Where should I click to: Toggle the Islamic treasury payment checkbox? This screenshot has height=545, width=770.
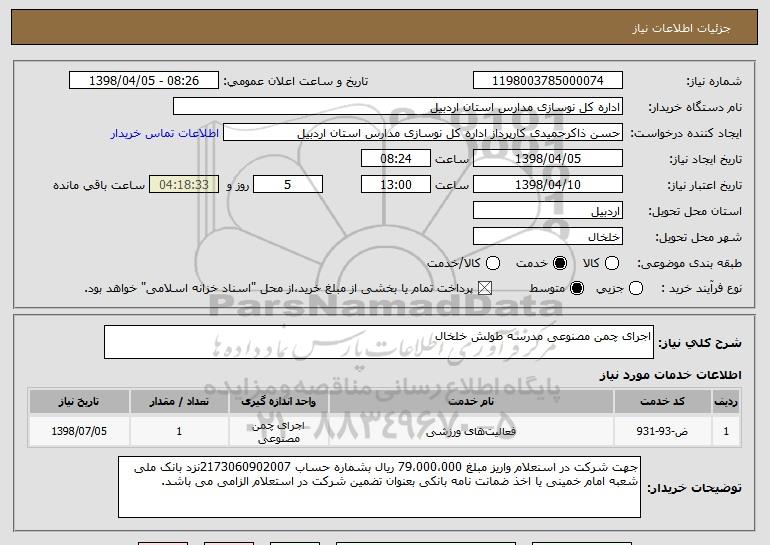pyautogui.click(x=485, y=288)
